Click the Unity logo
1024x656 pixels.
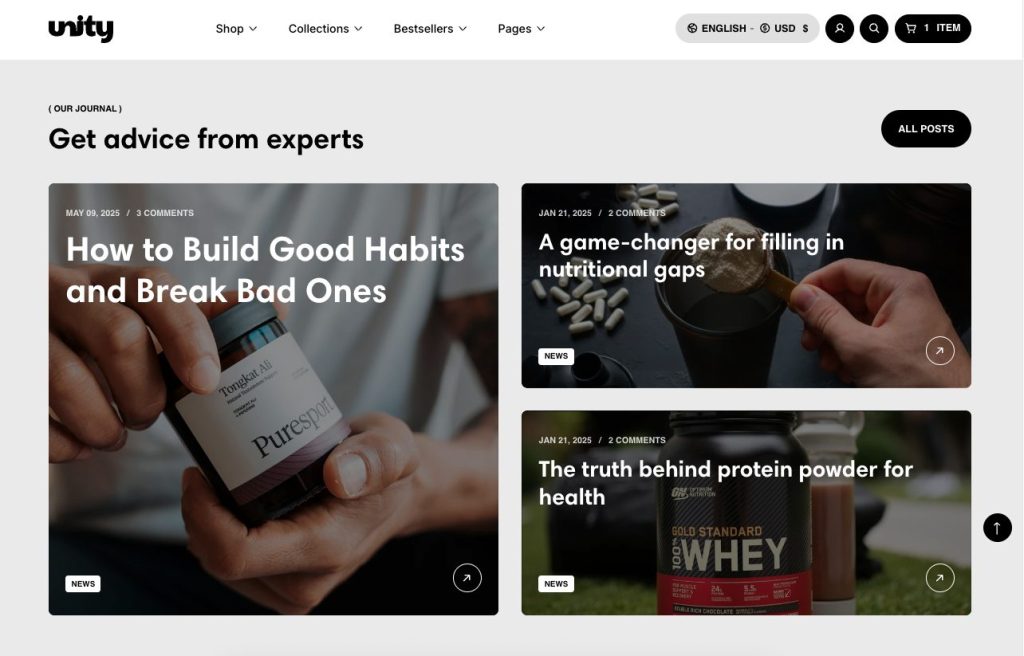81,28
